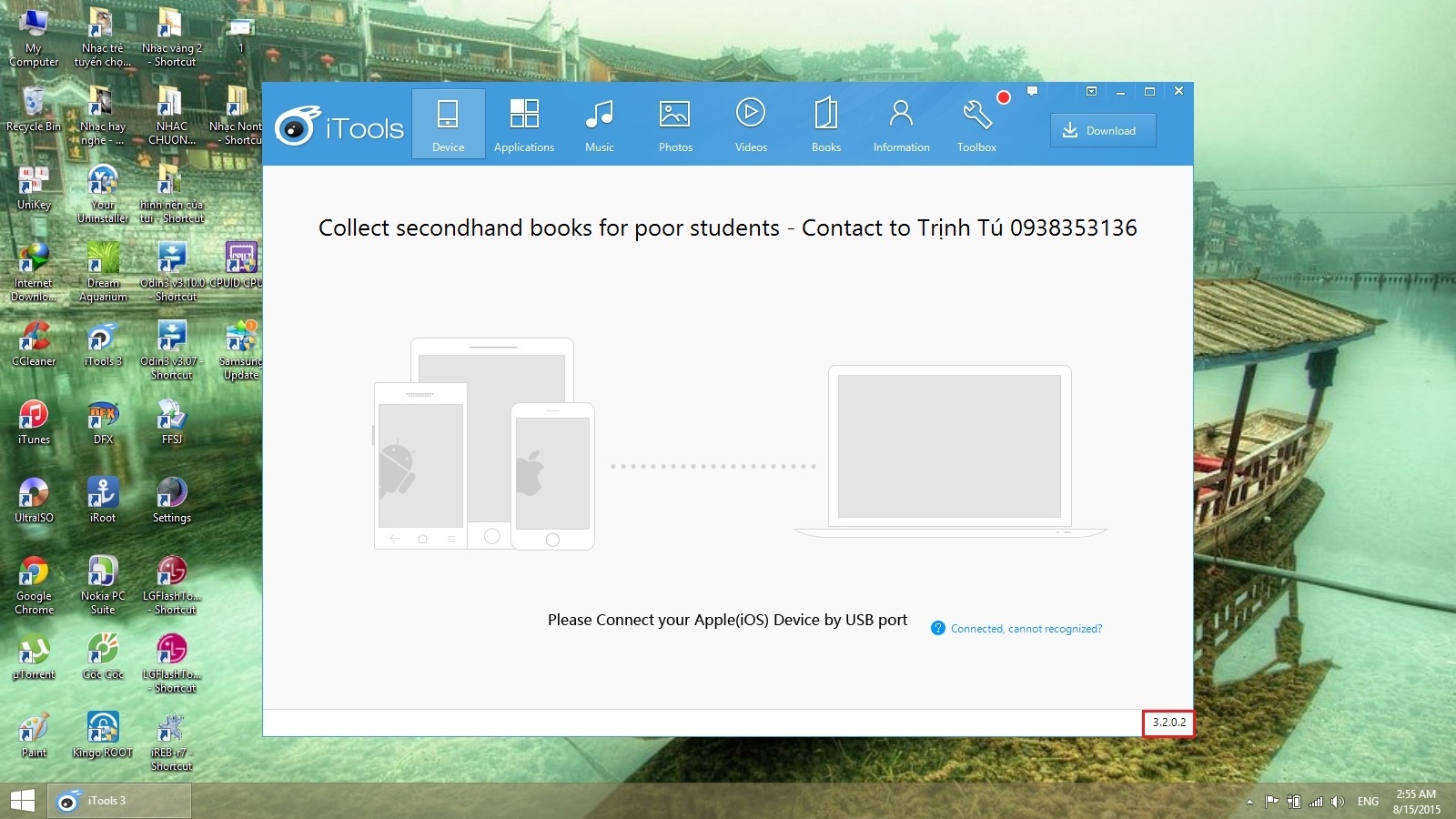The width and height of the screenshot is (1456, 819).
Task: Expand the iTools title bar dropdown menu
Action: click(x=1091, y=91)
